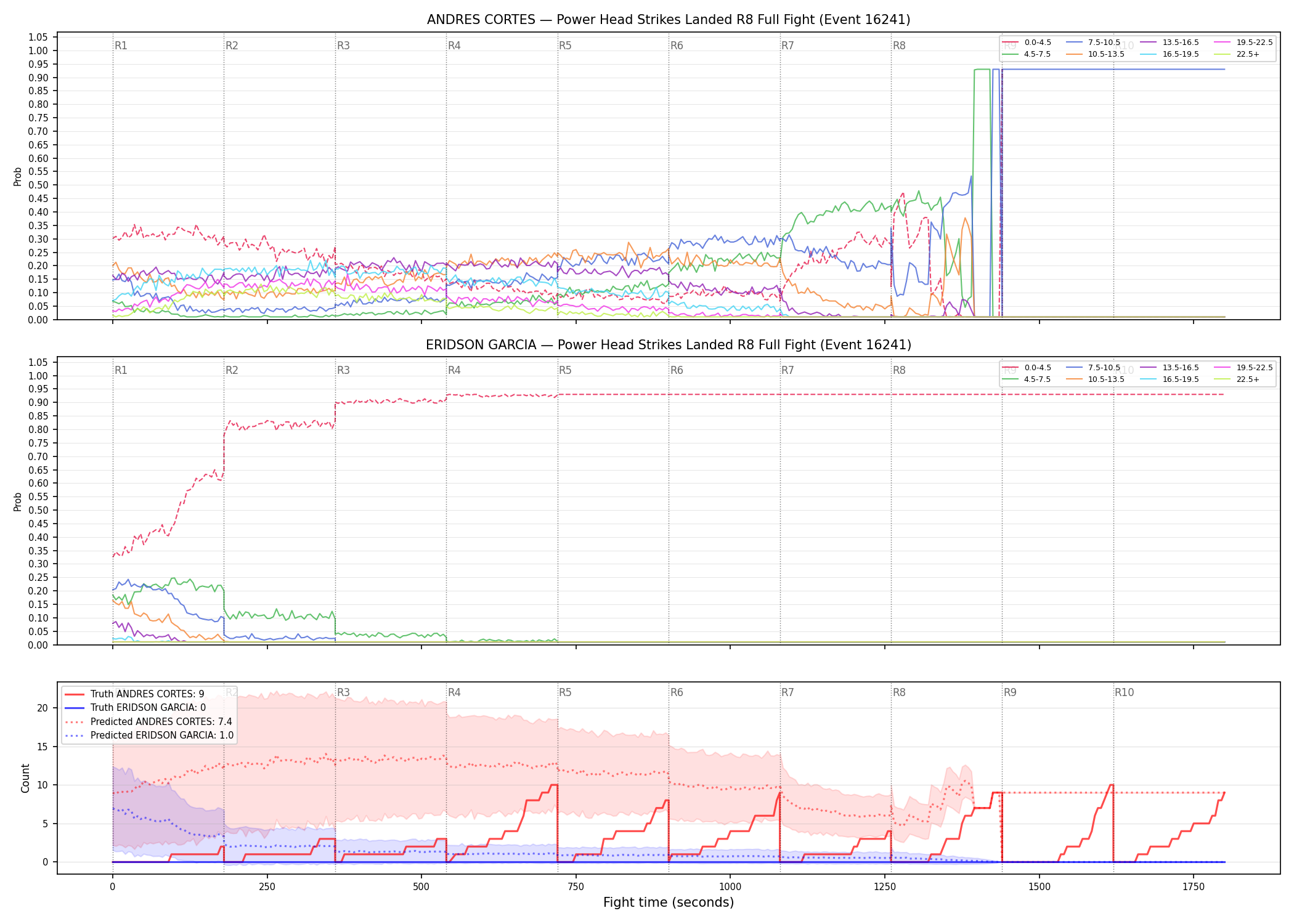
Task: Click the R9 marker in count chart
Action: [1010, 692]
